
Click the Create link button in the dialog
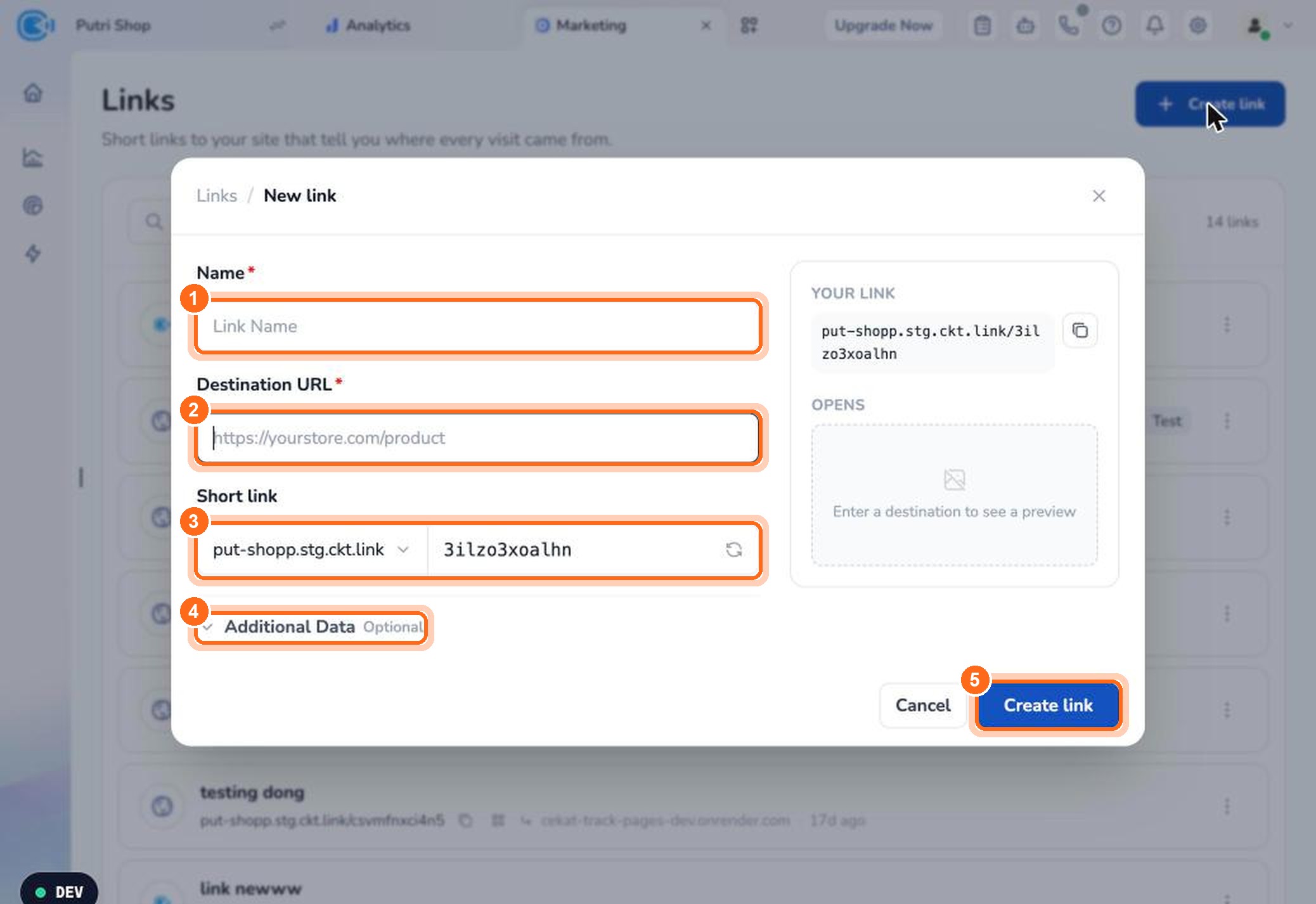click(1048, 705)
